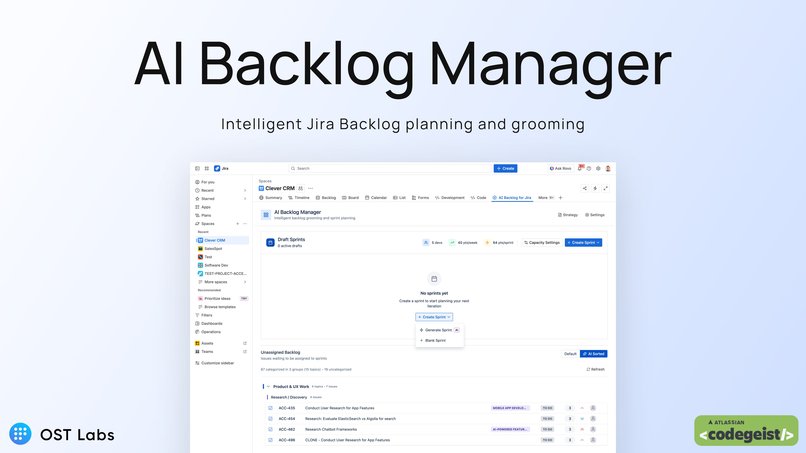Click the share icon in the project header

[x=584, y=188]
